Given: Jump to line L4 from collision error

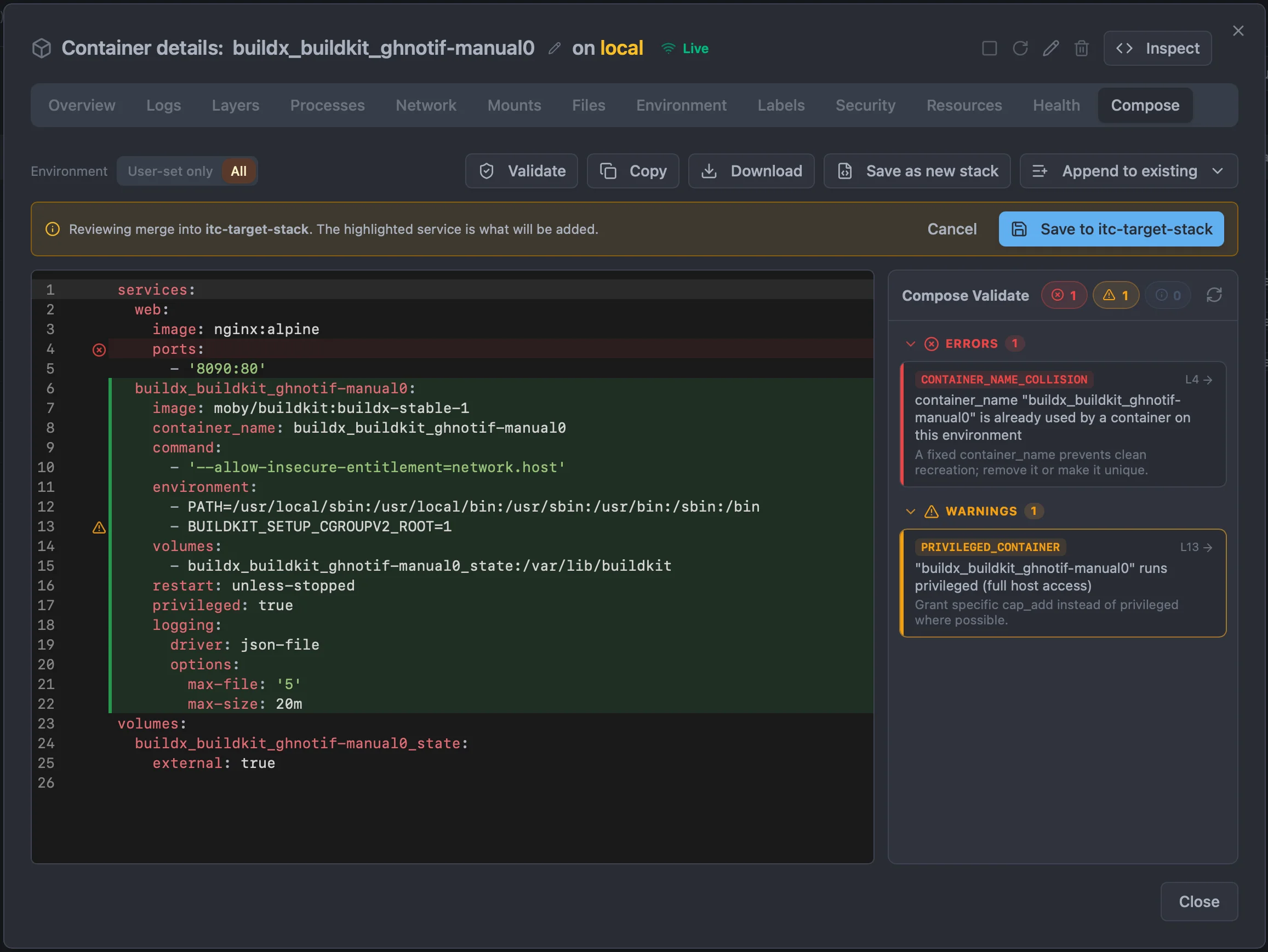Looking at the screenshot, I should click(x=1198, y=380).
